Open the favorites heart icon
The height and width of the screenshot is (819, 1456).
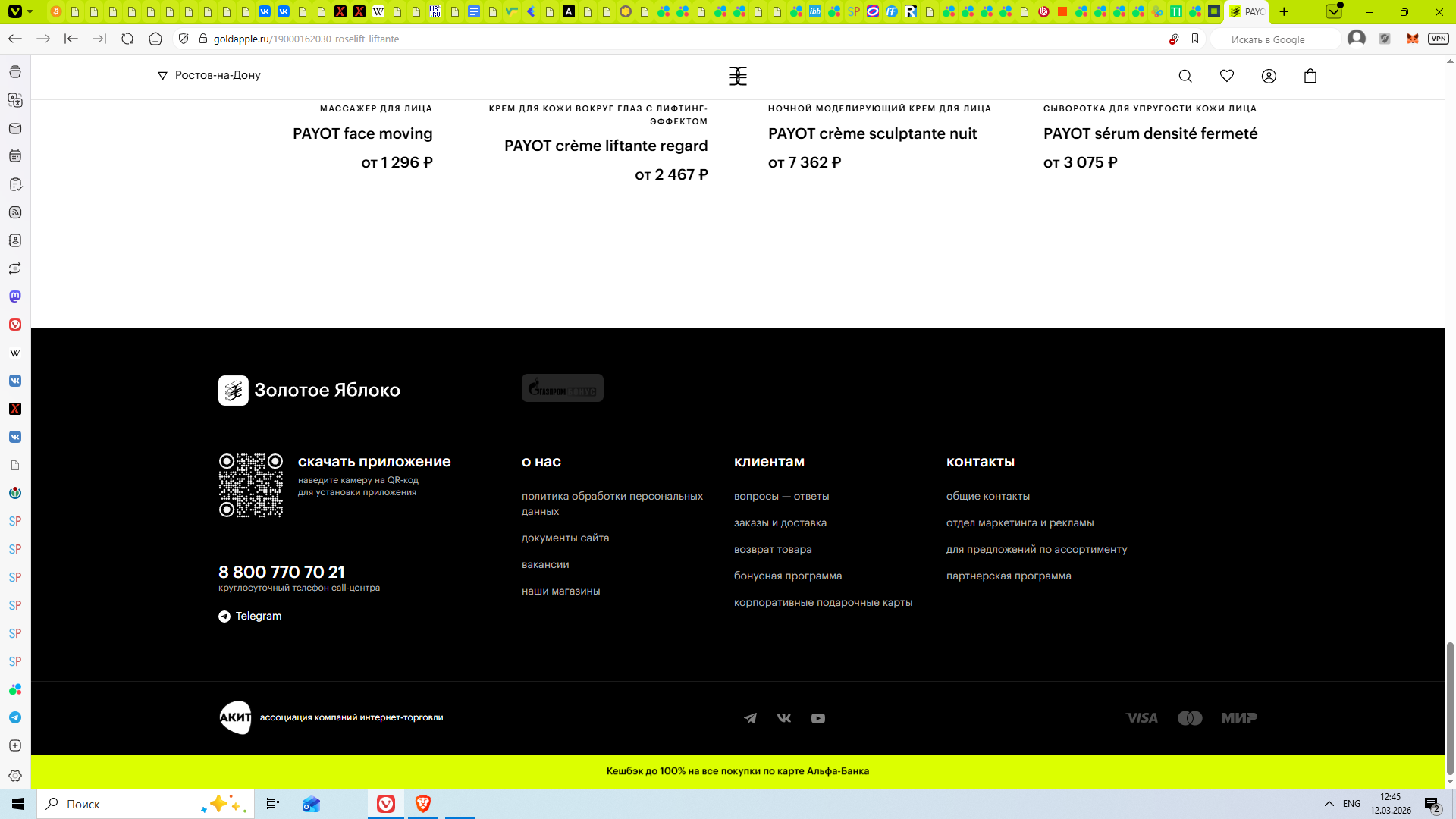(1227, 76)
